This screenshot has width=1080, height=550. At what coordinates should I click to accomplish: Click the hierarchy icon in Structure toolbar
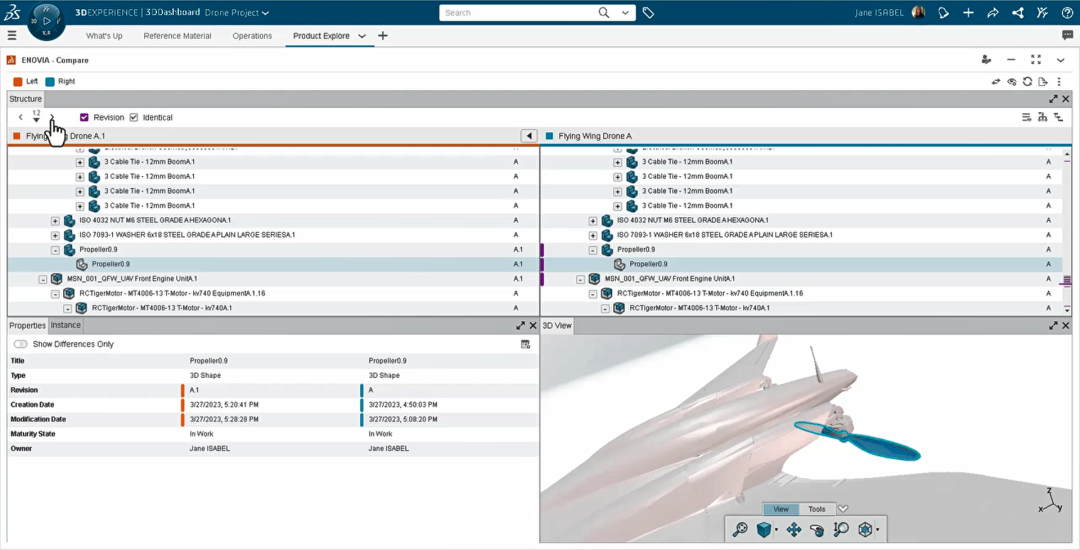point(1043,118)
